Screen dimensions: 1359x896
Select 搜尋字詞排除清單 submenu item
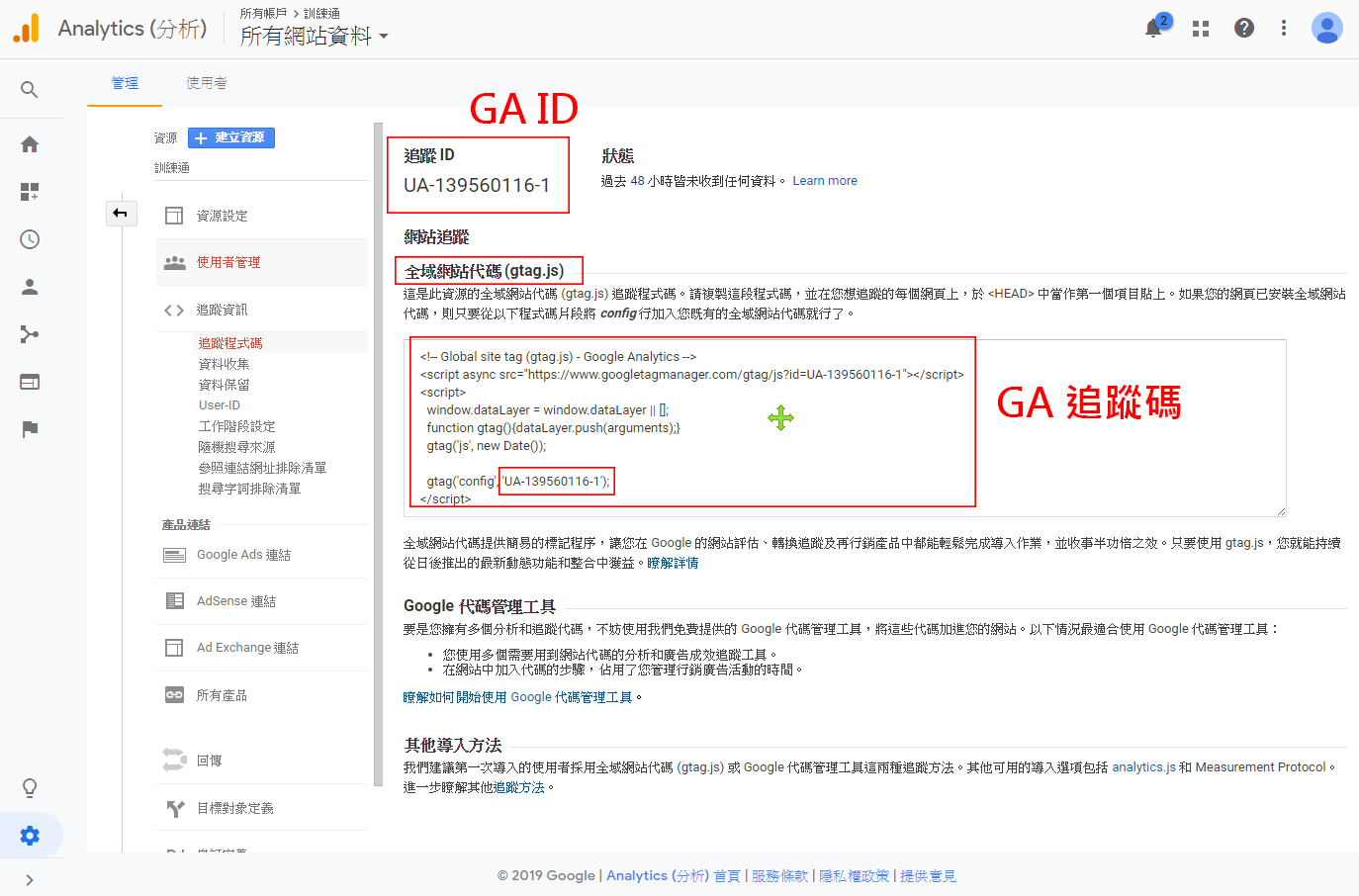coord(249,489)
